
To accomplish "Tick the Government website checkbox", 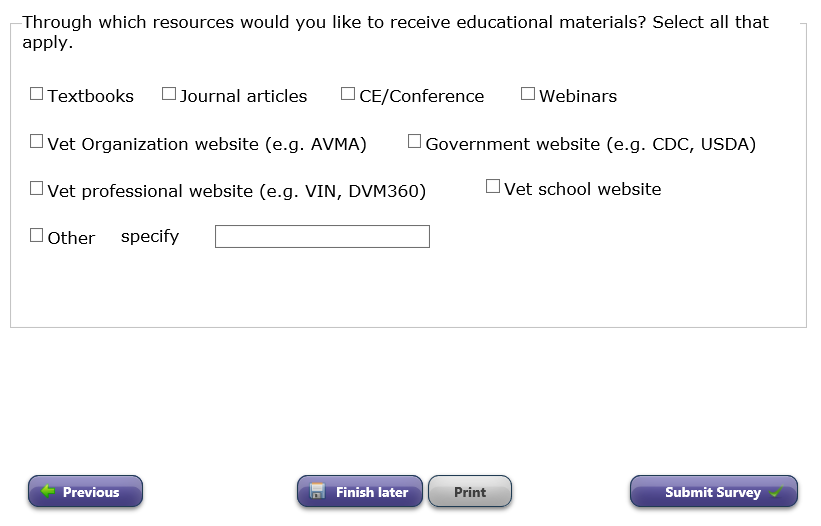I will [x=415, y=142].
